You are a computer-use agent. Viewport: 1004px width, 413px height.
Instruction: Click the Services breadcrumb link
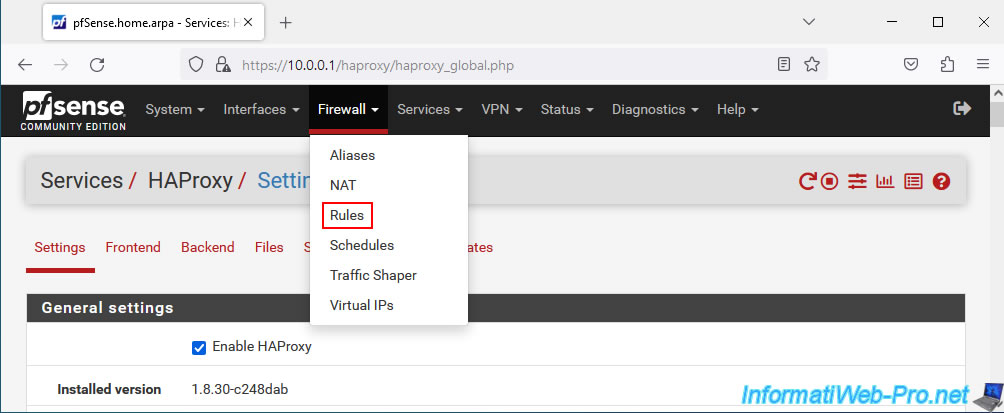point(82,181)
